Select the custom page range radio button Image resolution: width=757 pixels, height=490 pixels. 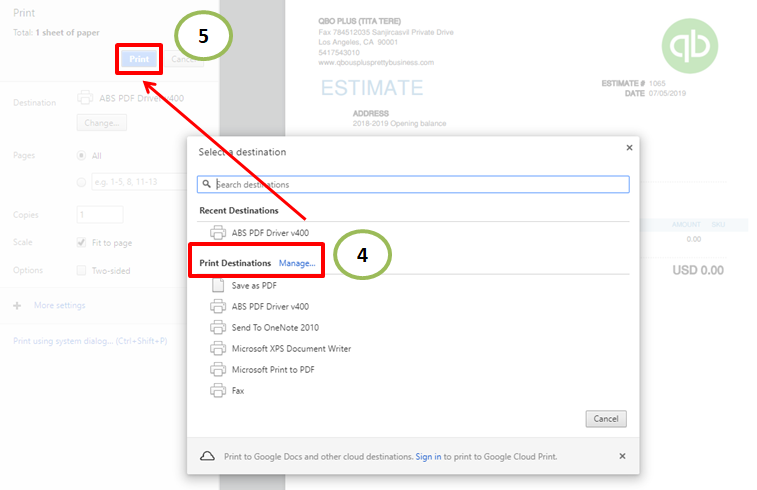tap(81, 182)
